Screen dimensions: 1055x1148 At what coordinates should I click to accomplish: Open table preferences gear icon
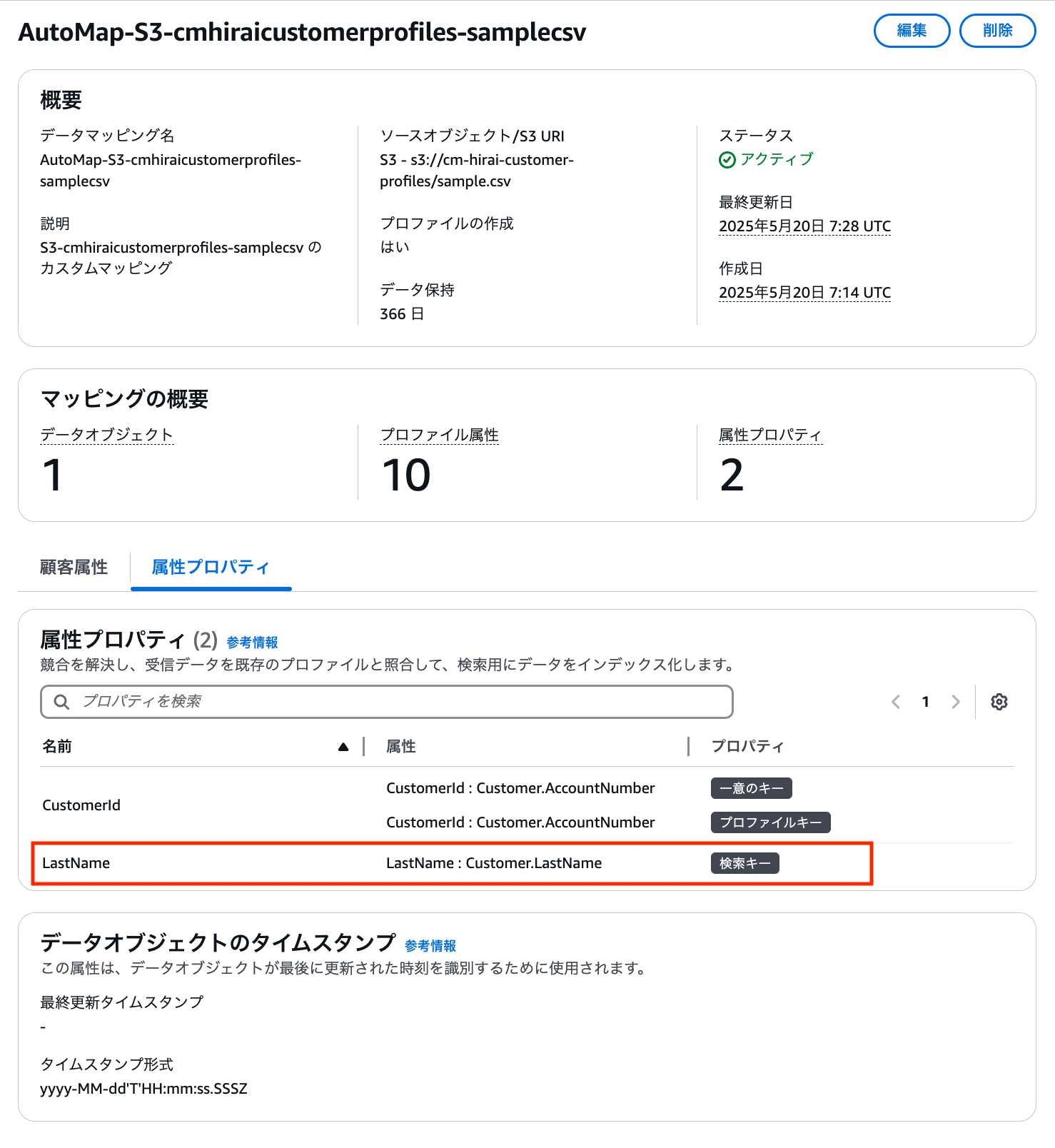pyautogui.click(x=999, y=702)
